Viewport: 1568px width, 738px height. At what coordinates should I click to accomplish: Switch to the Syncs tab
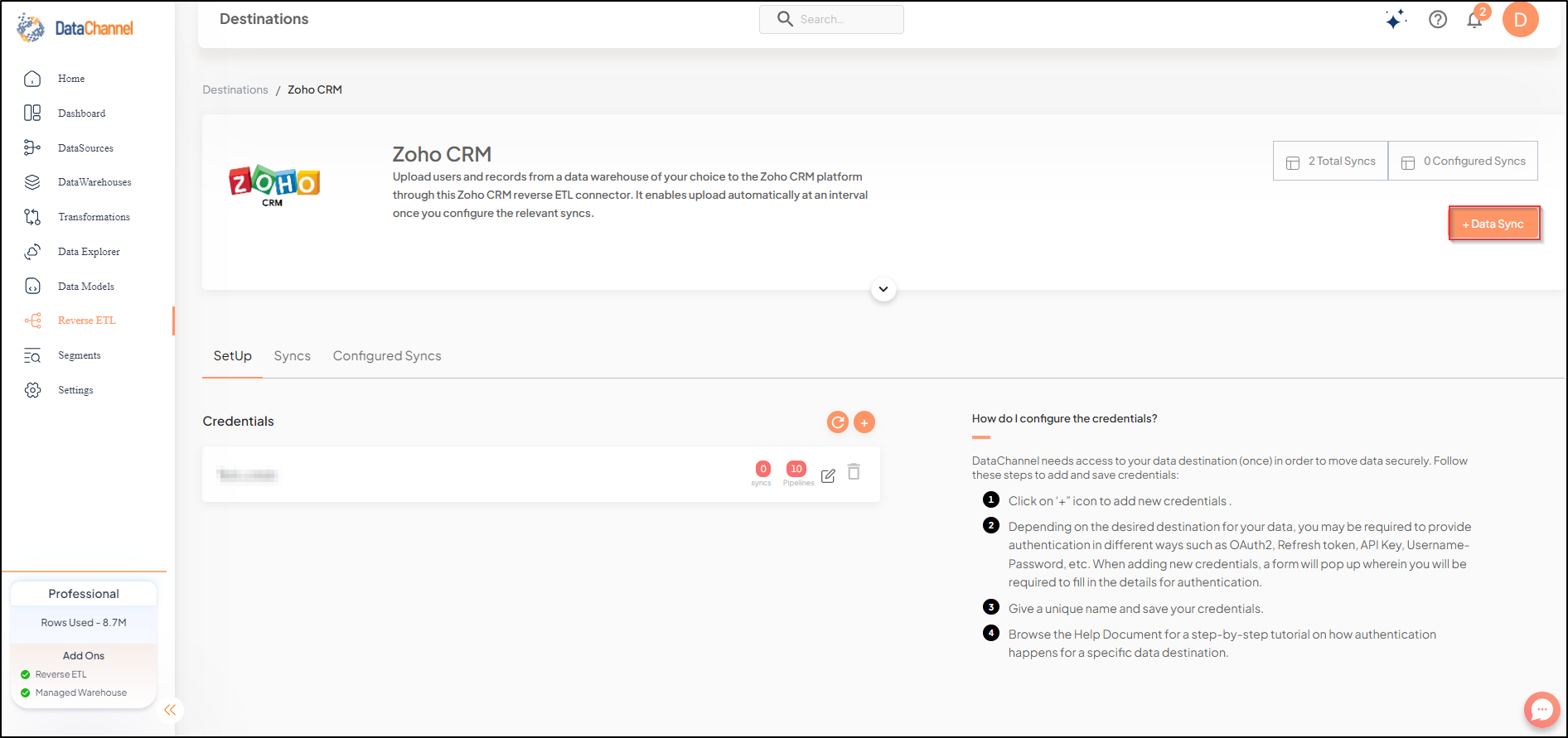293,356
